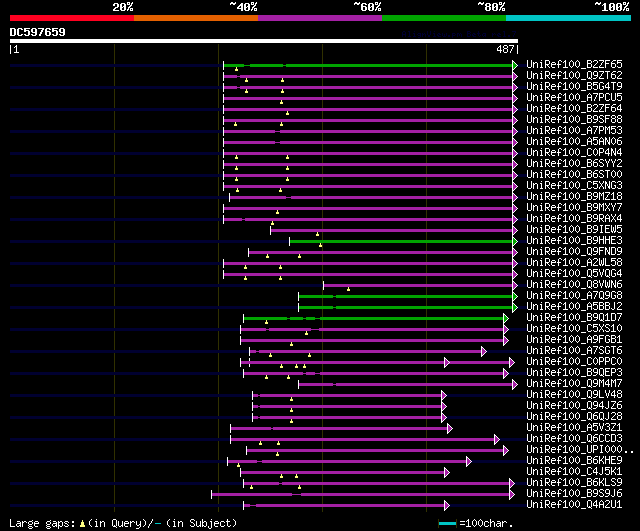
Task: Select UniRef100_Q9FND9 label
Action: coord(574,252)
